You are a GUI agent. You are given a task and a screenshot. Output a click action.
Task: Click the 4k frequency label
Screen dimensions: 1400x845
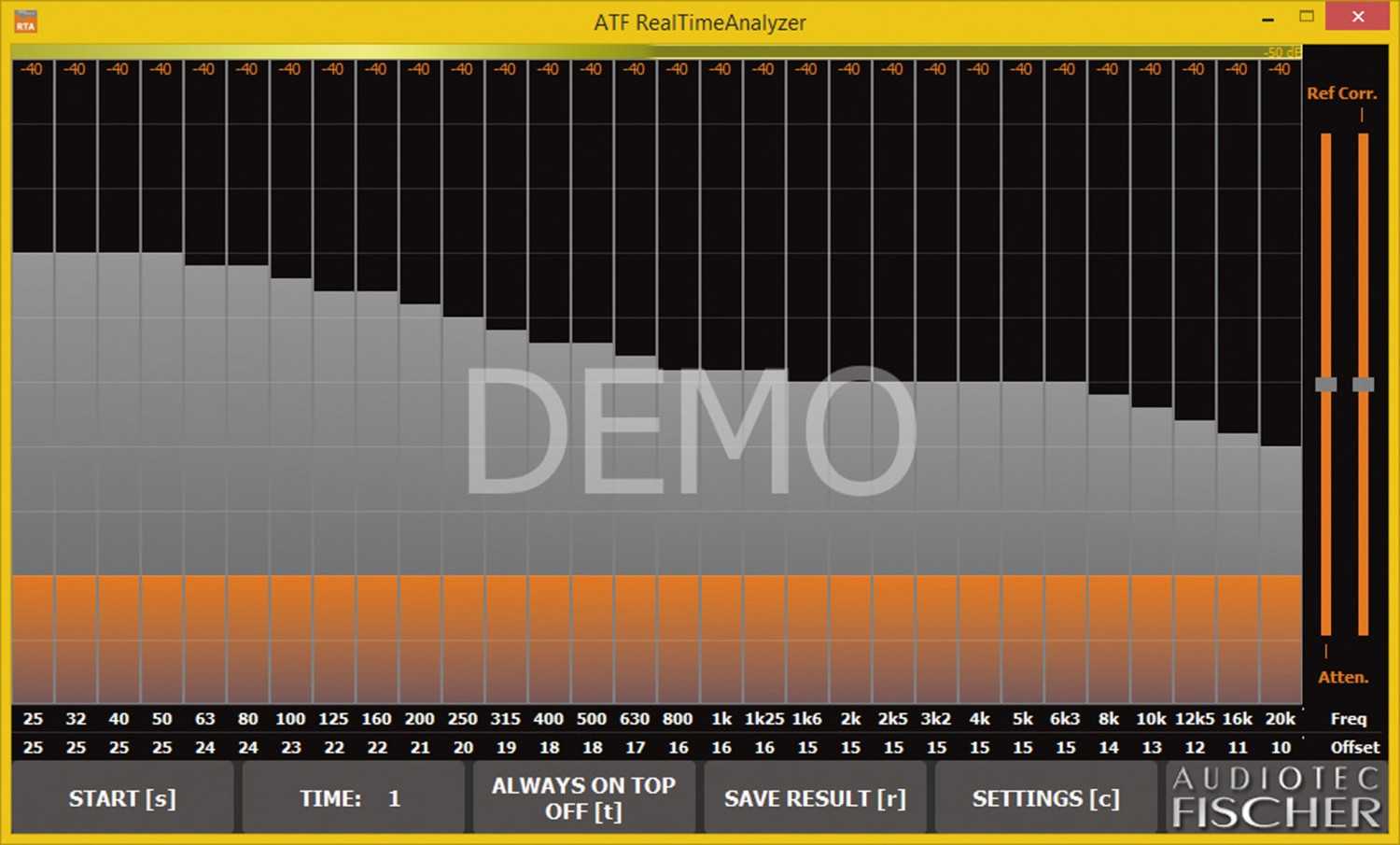979,719
